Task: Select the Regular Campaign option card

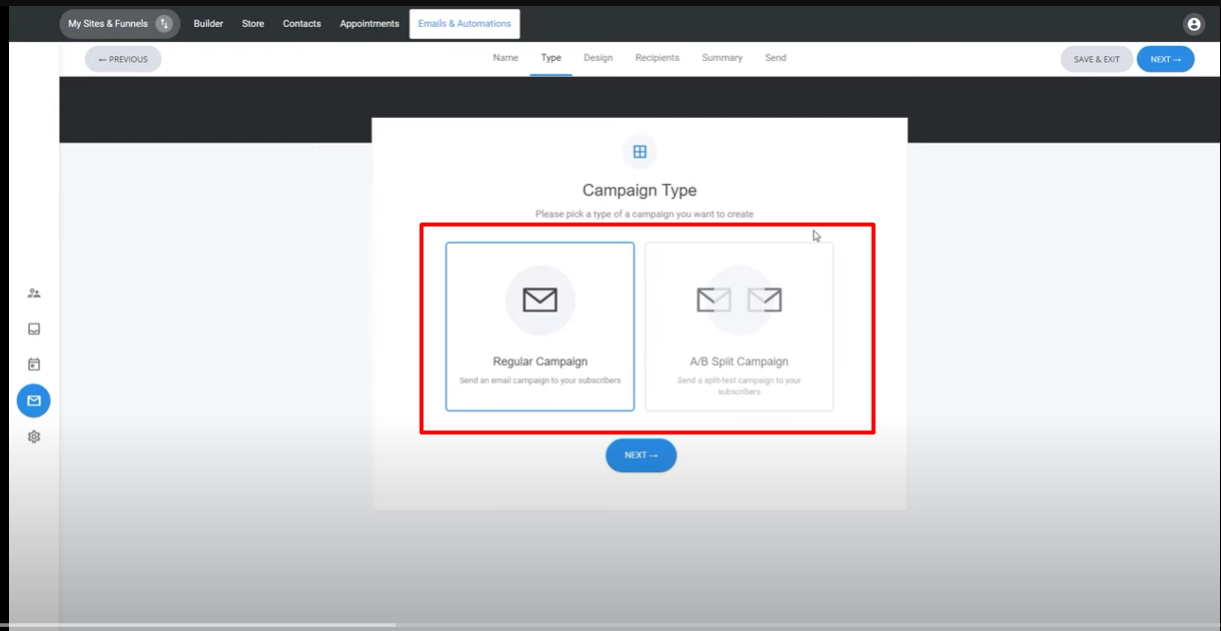Action: pyautogui.click(x=540, y=326)
